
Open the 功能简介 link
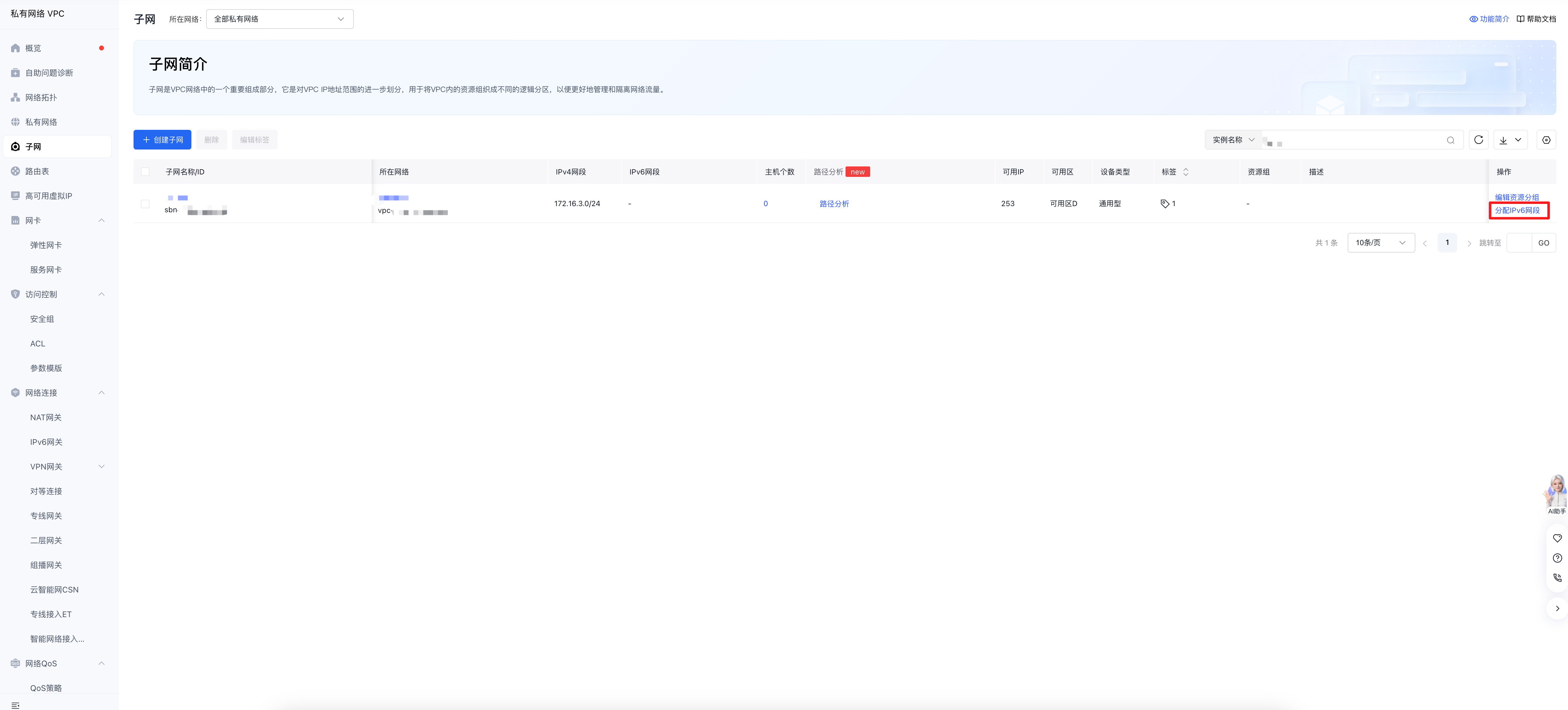click(1490, 19)
